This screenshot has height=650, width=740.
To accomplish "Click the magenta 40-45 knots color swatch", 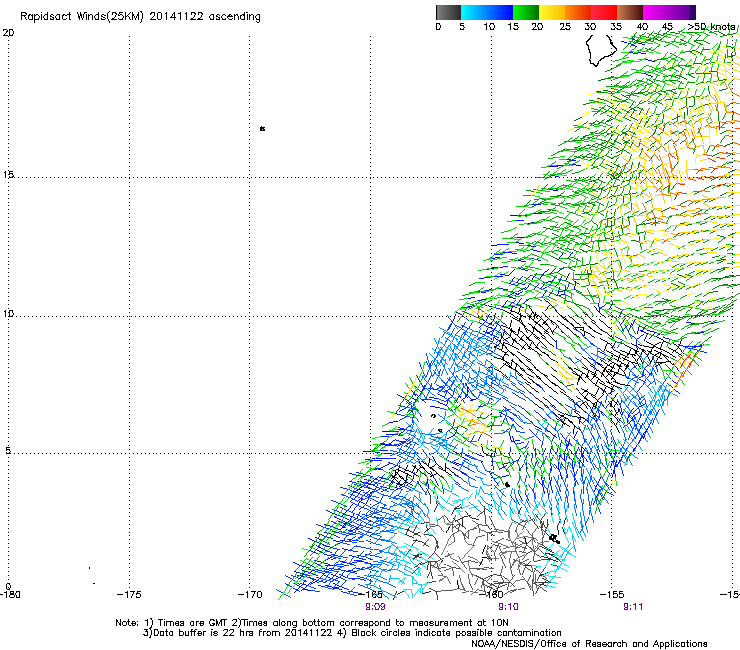I will point(656,12).
